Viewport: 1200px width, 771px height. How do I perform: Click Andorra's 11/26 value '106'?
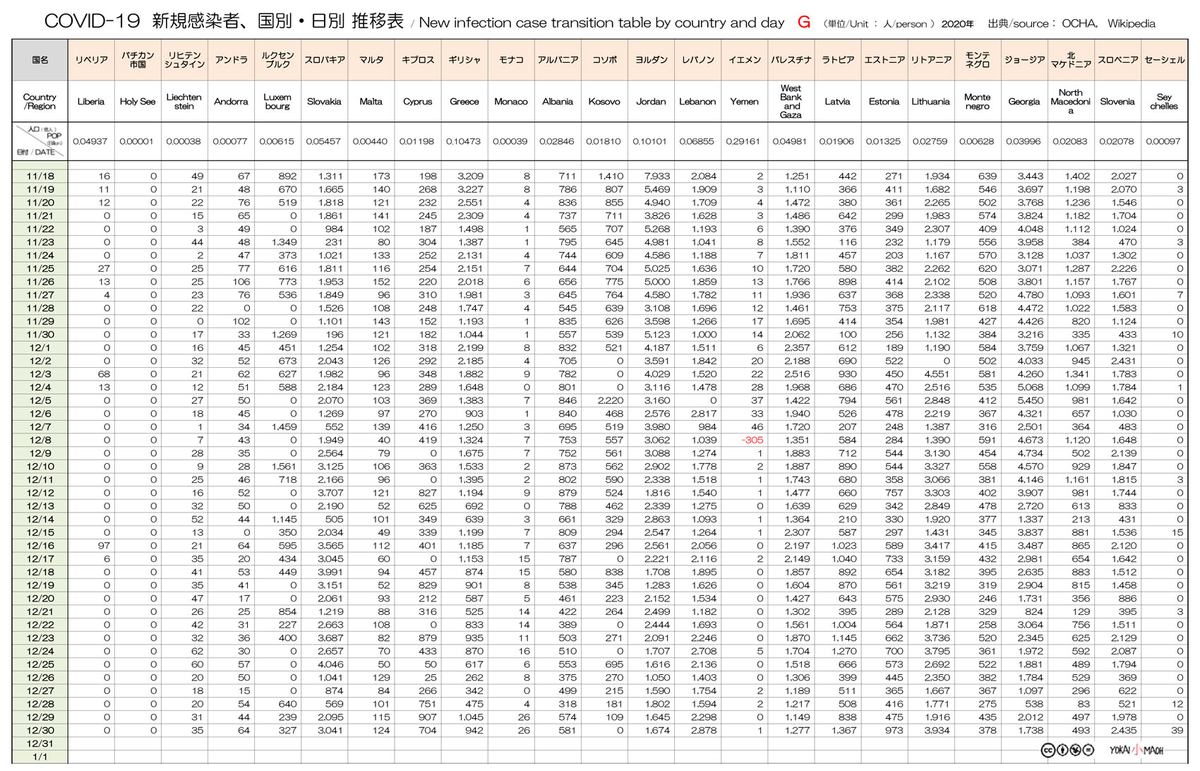pyautogui.click(x=240, y=280)
